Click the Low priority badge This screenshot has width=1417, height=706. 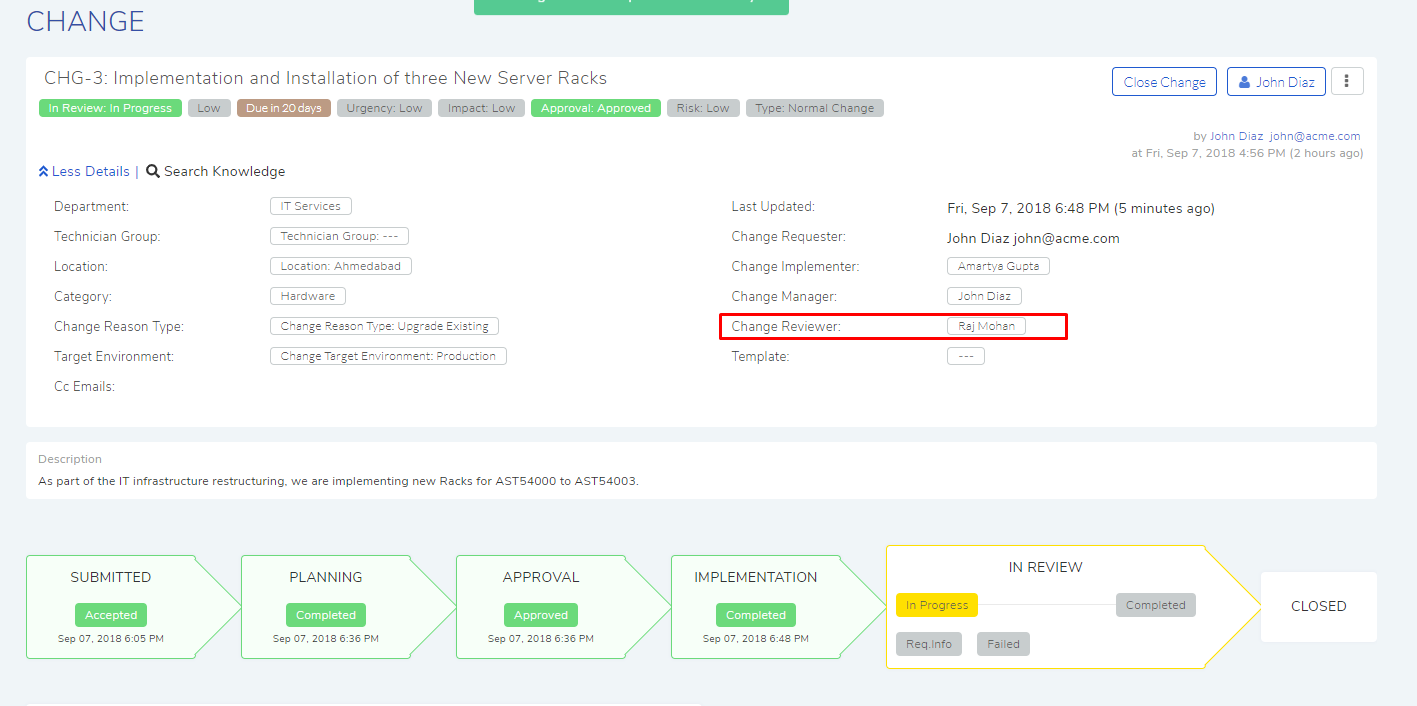pyautogui.click(x=209, y=108)
